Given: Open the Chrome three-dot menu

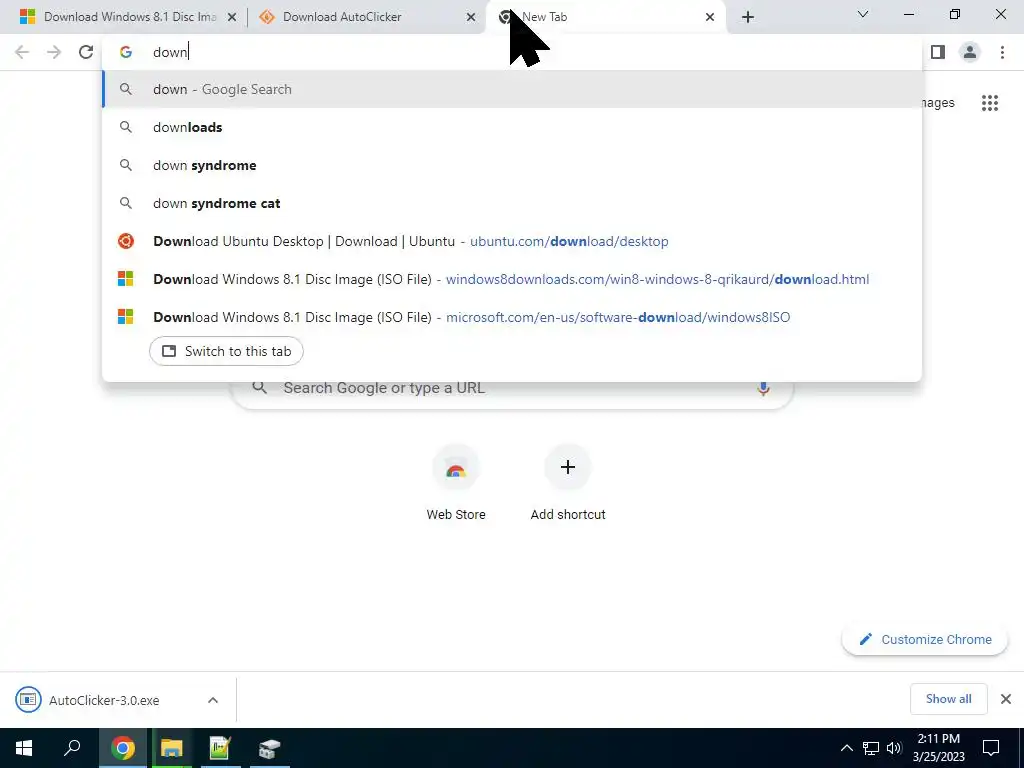Looking at the screenshot, I should pos(1002,52).
